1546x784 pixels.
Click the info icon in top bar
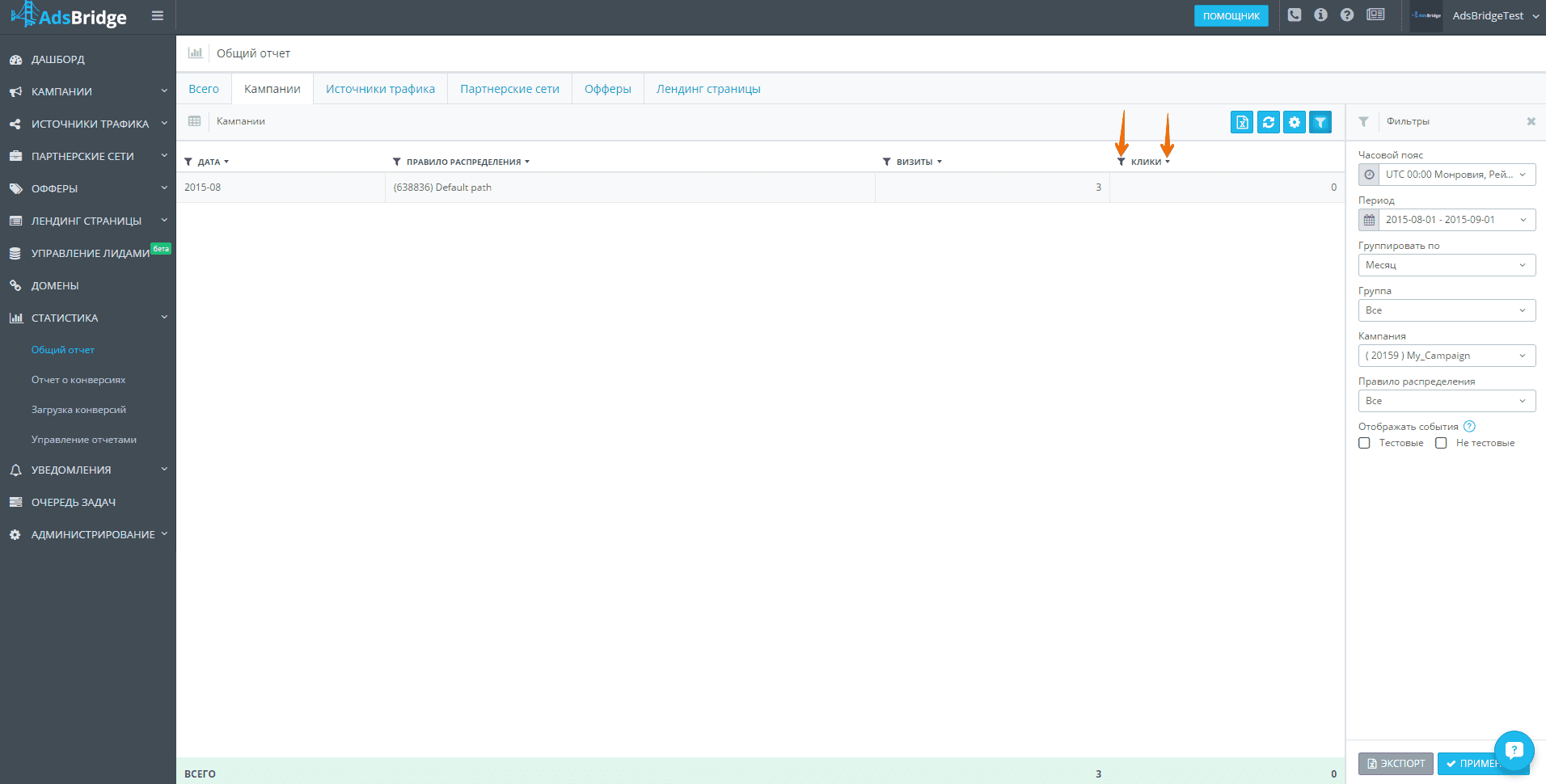[x=1320, y=15]
